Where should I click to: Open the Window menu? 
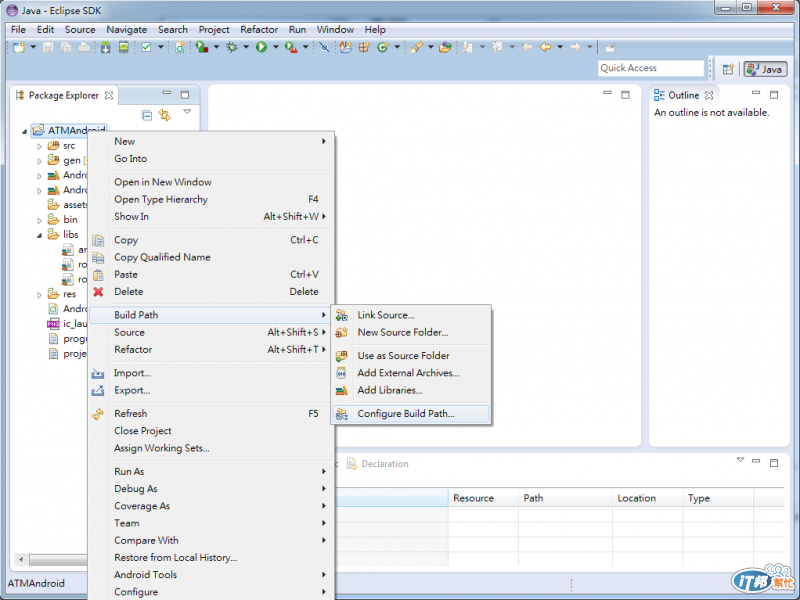coord(335,30)
